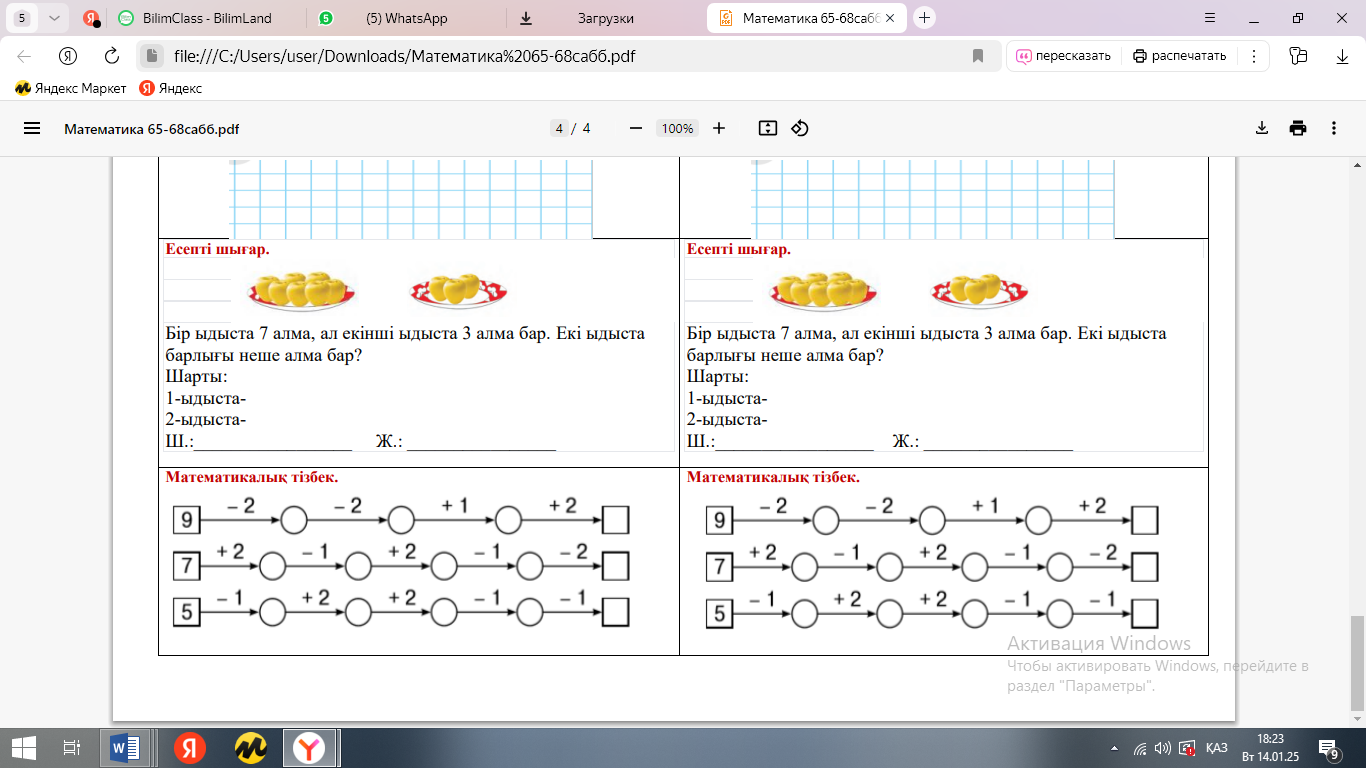Select the Математика 65-68сабб tab
Image resolution: width=1366 pixels, height=768 pixels.
pyautogui.click(x=805, y=18)
